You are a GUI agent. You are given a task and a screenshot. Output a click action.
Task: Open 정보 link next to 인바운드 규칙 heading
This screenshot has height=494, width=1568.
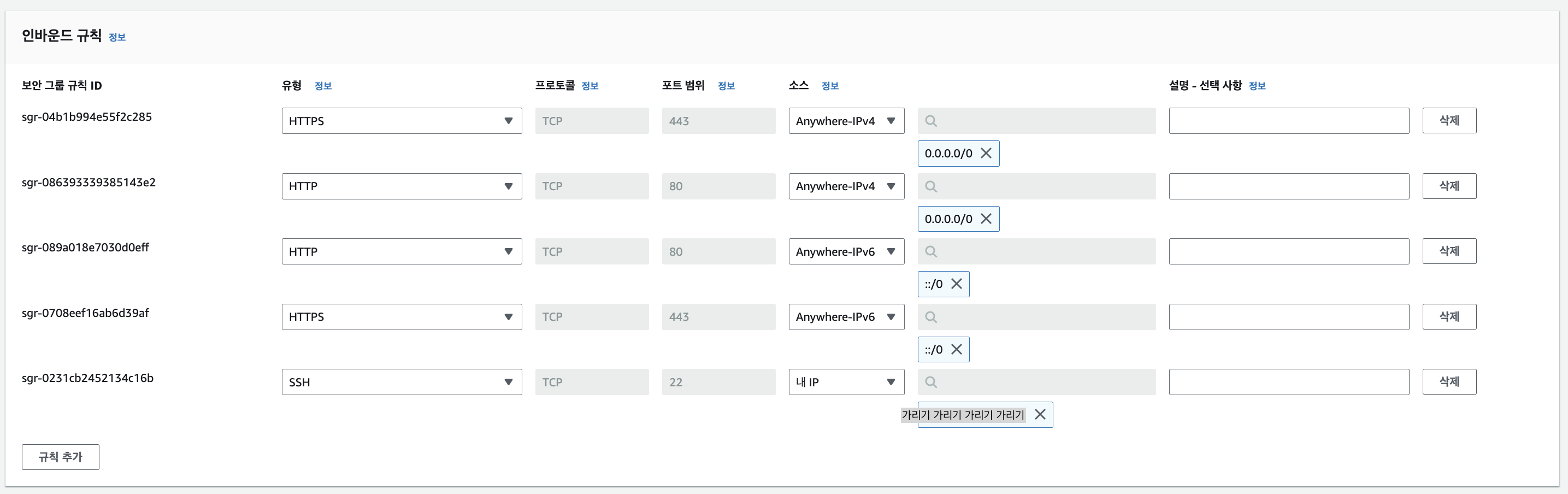click(x=117, y=37)
